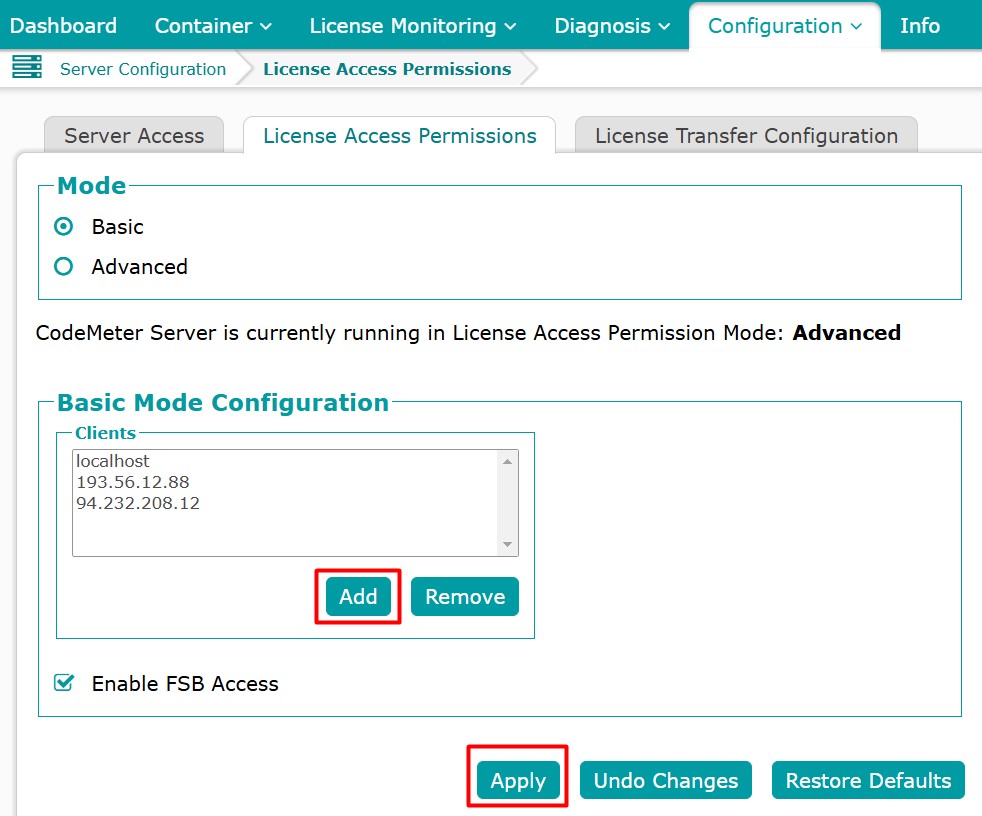Expand the Container menu

[x=213, y=26]
